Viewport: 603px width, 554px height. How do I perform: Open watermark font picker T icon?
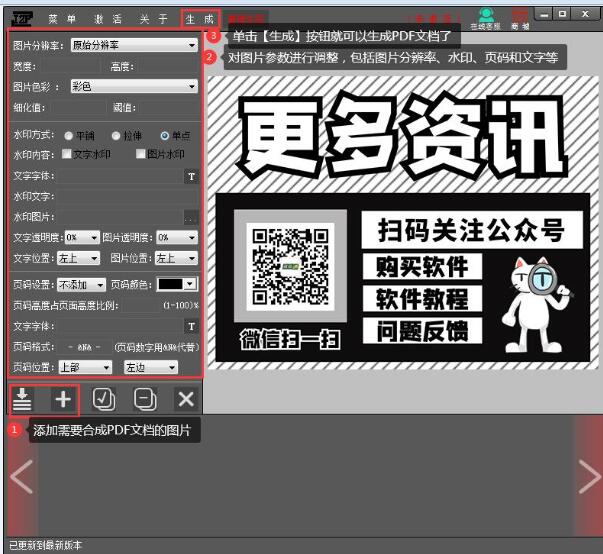191,176
